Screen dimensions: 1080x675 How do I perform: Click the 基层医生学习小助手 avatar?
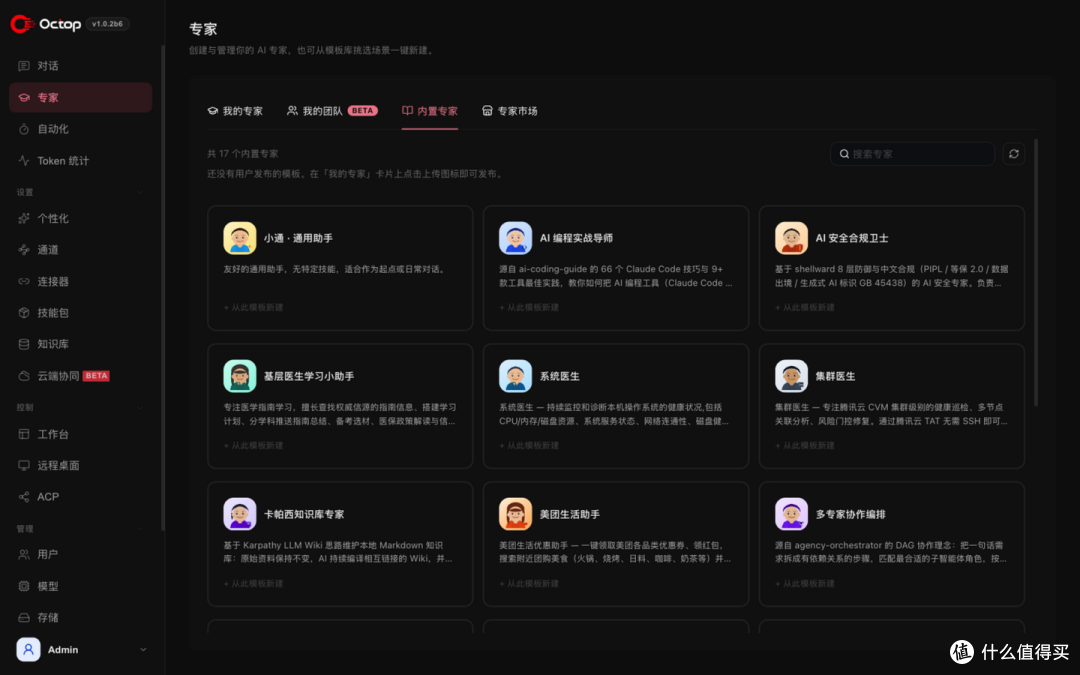[240, 376]
